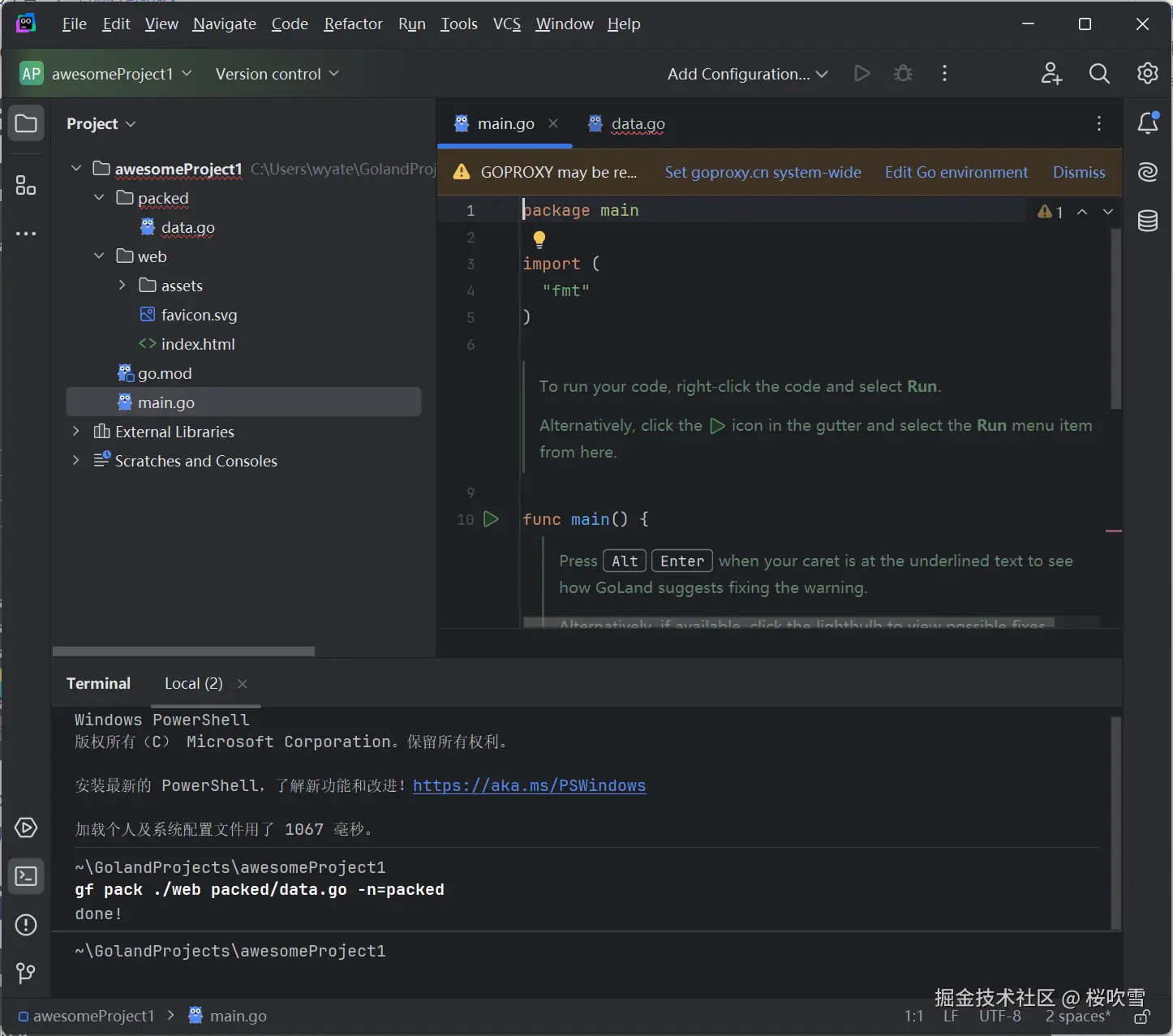Screen dimensions: 1173x1036
Task: Expand External Libraries node
Action: pos(76,432)
